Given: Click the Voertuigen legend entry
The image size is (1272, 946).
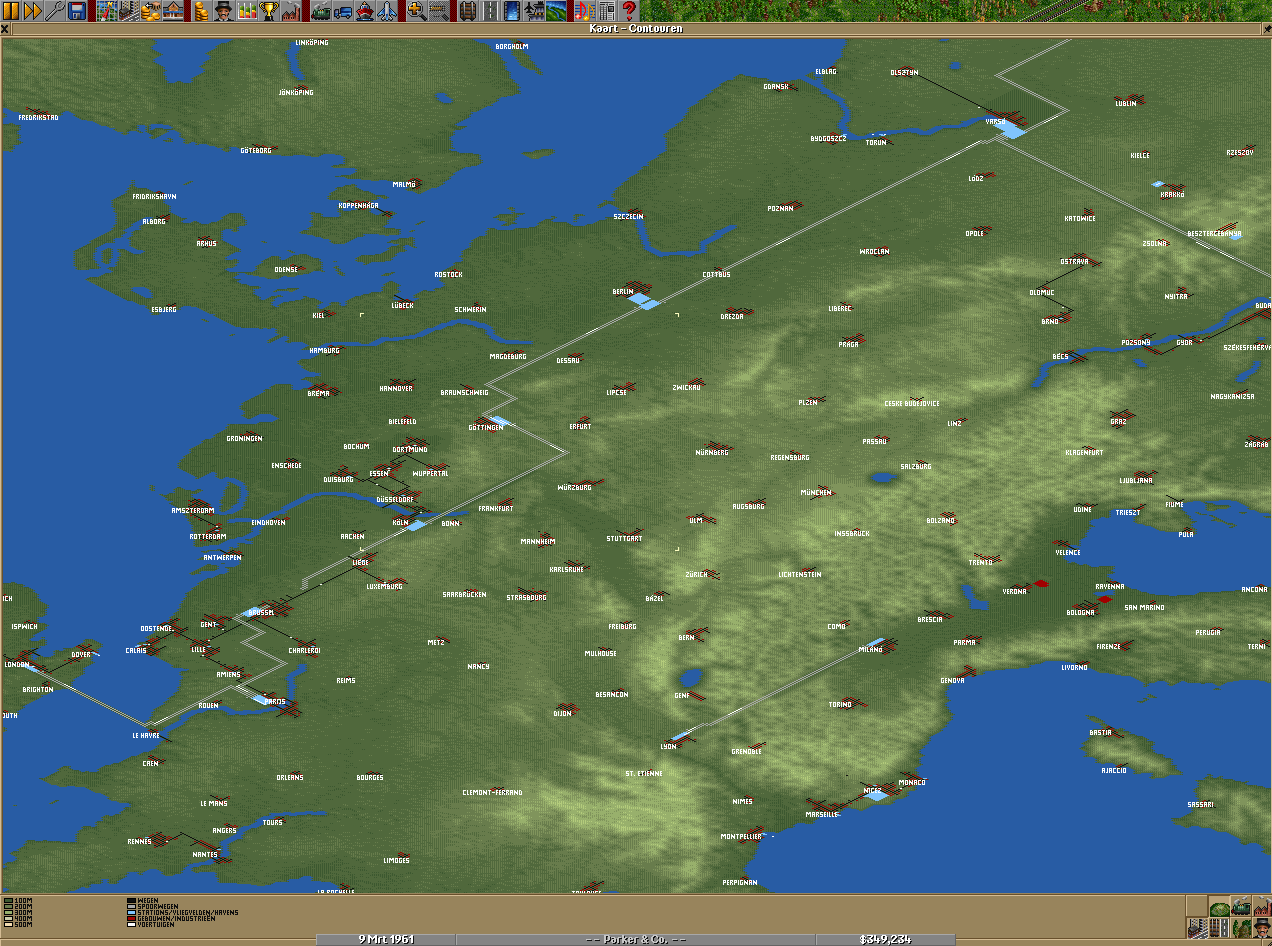Looking at the screenshot, I should [x=152, y=923].
